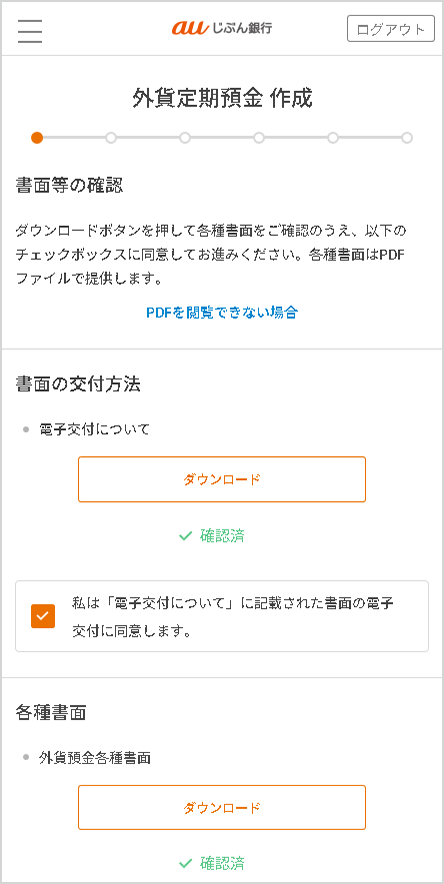Click the 外貨預金各種書面 bullet item

(95, 758)
